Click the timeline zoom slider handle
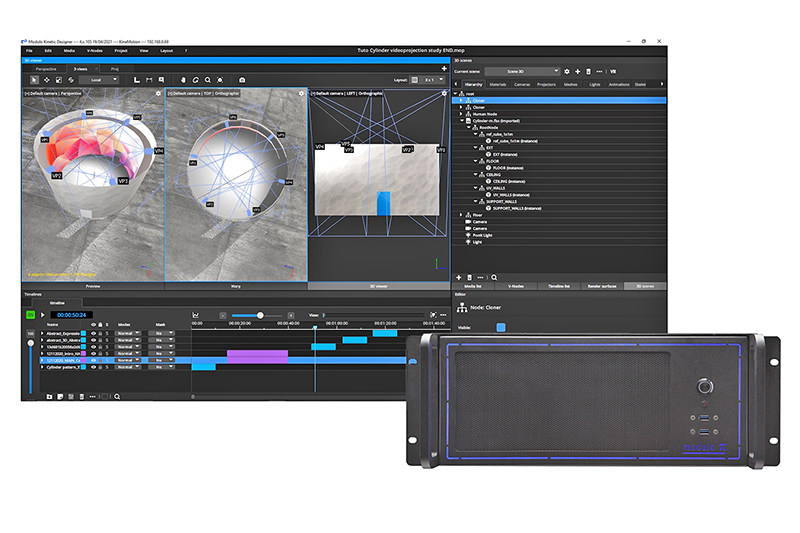The width and height of the screenshot is (800, 533). tap(260, 315)
